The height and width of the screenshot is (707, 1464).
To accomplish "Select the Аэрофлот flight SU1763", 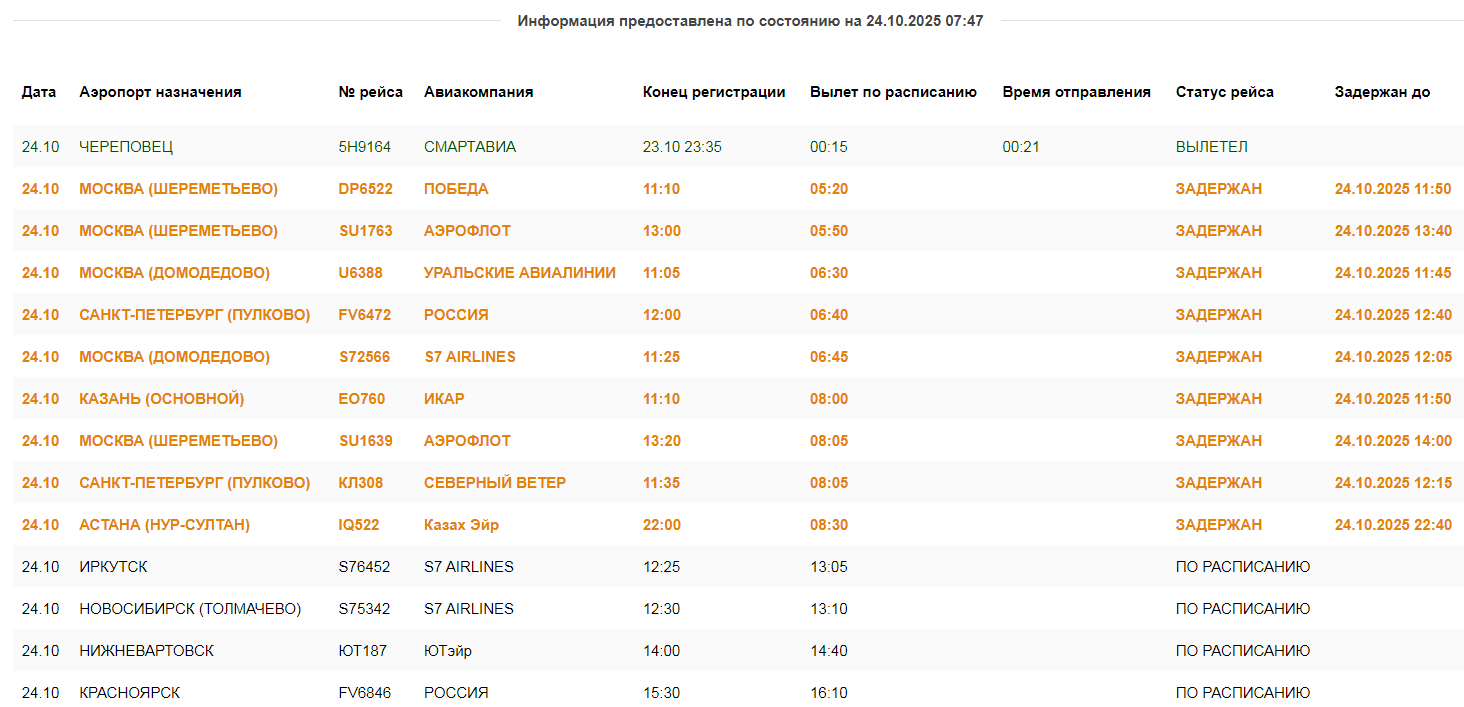I will pos(365,231).
